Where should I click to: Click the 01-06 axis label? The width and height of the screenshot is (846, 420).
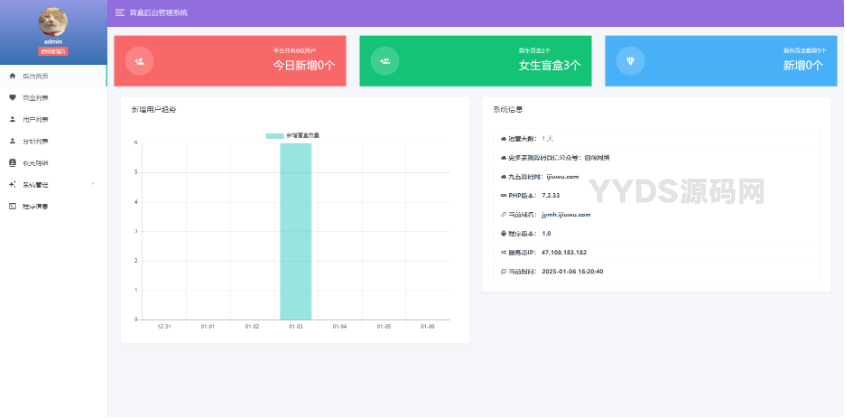click(x=428, y=327)
